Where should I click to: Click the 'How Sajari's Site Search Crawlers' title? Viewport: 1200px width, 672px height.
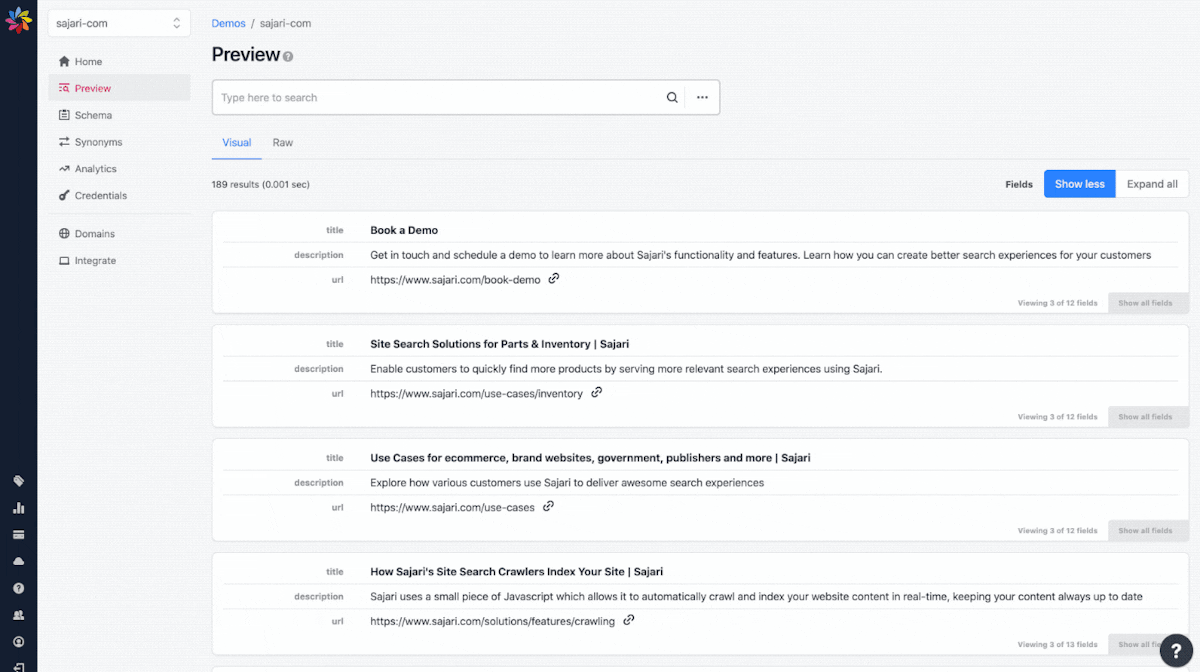(517, 572)
